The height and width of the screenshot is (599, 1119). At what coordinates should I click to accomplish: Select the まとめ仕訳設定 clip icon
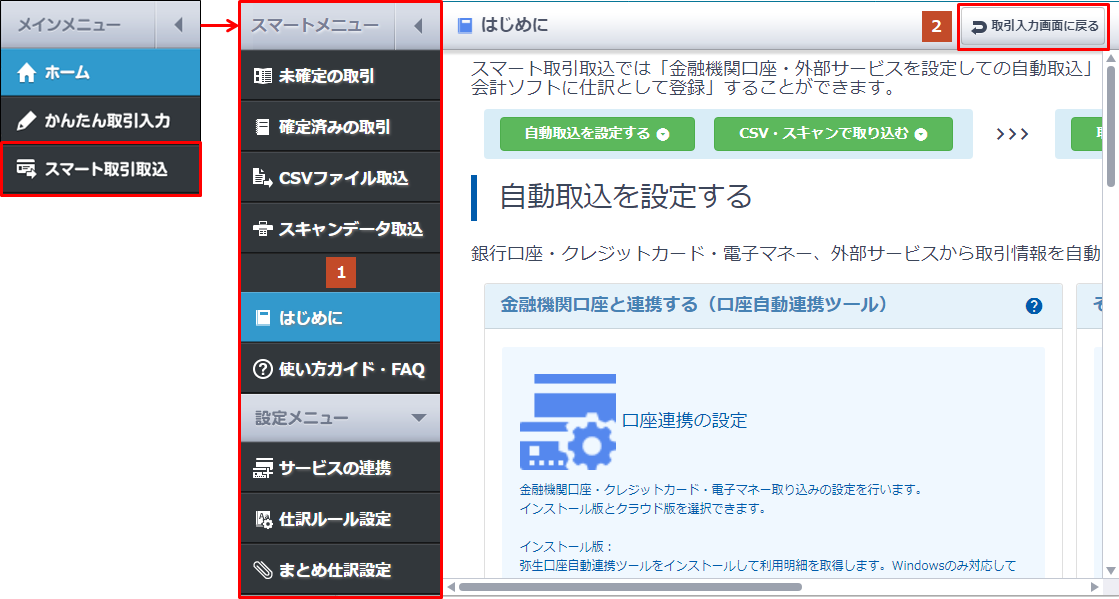[262, 567]
